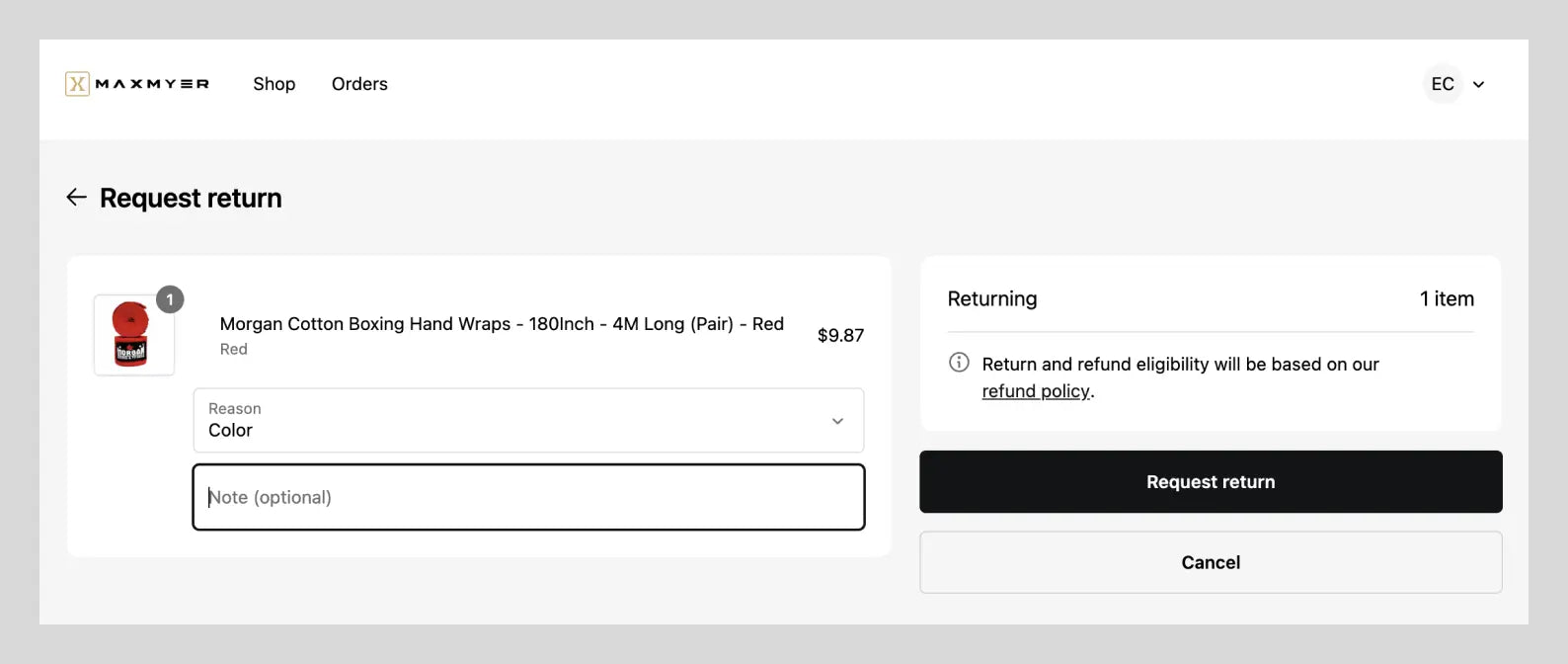Viewport: 1568px width, 664px height.
Task: Navigate to the Orders page
Action: point(359,84)
